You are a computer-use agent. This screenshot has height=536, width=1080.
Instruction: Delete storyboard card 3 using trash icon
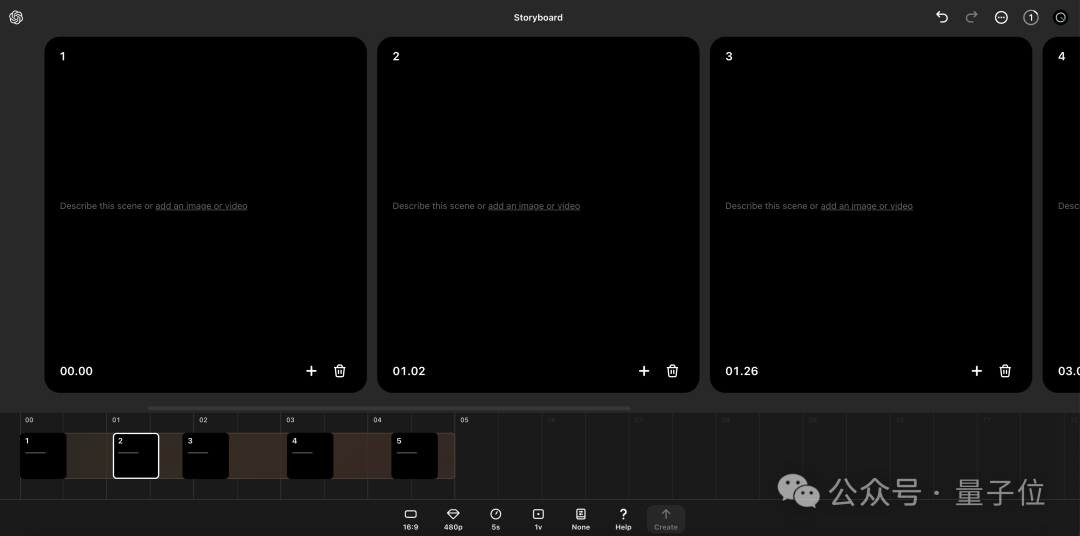[x=1005, y=371]
